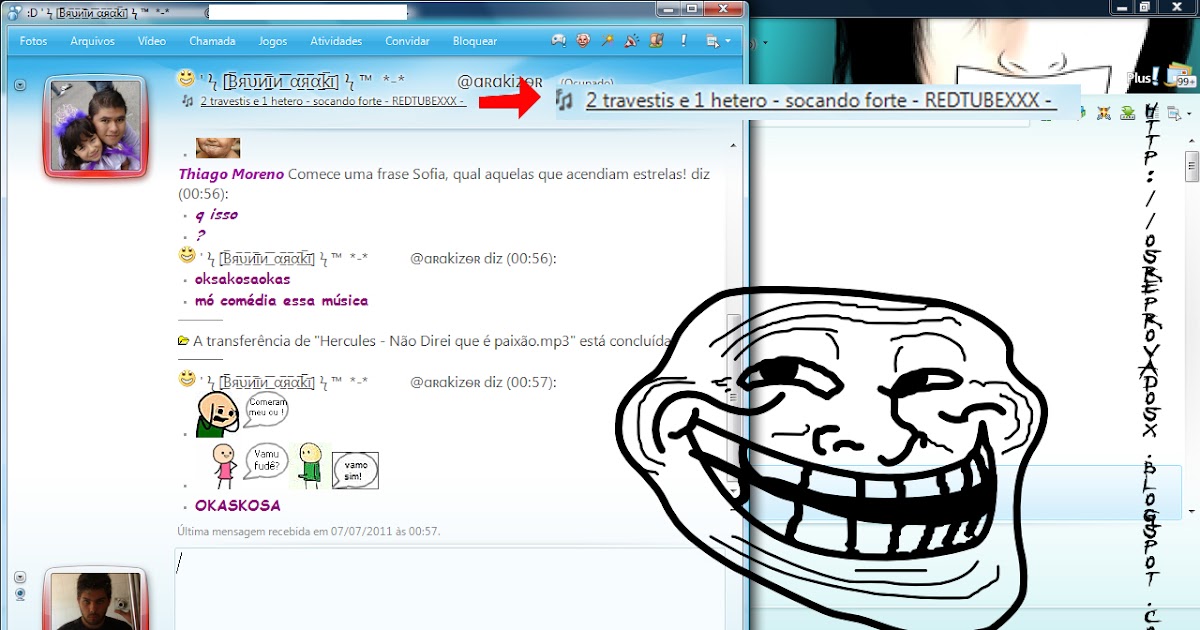The height and width of the screenshot is (630, 1200).
Task: Click the smiley before the 00:57 message
Action: (x=186, y=378)
